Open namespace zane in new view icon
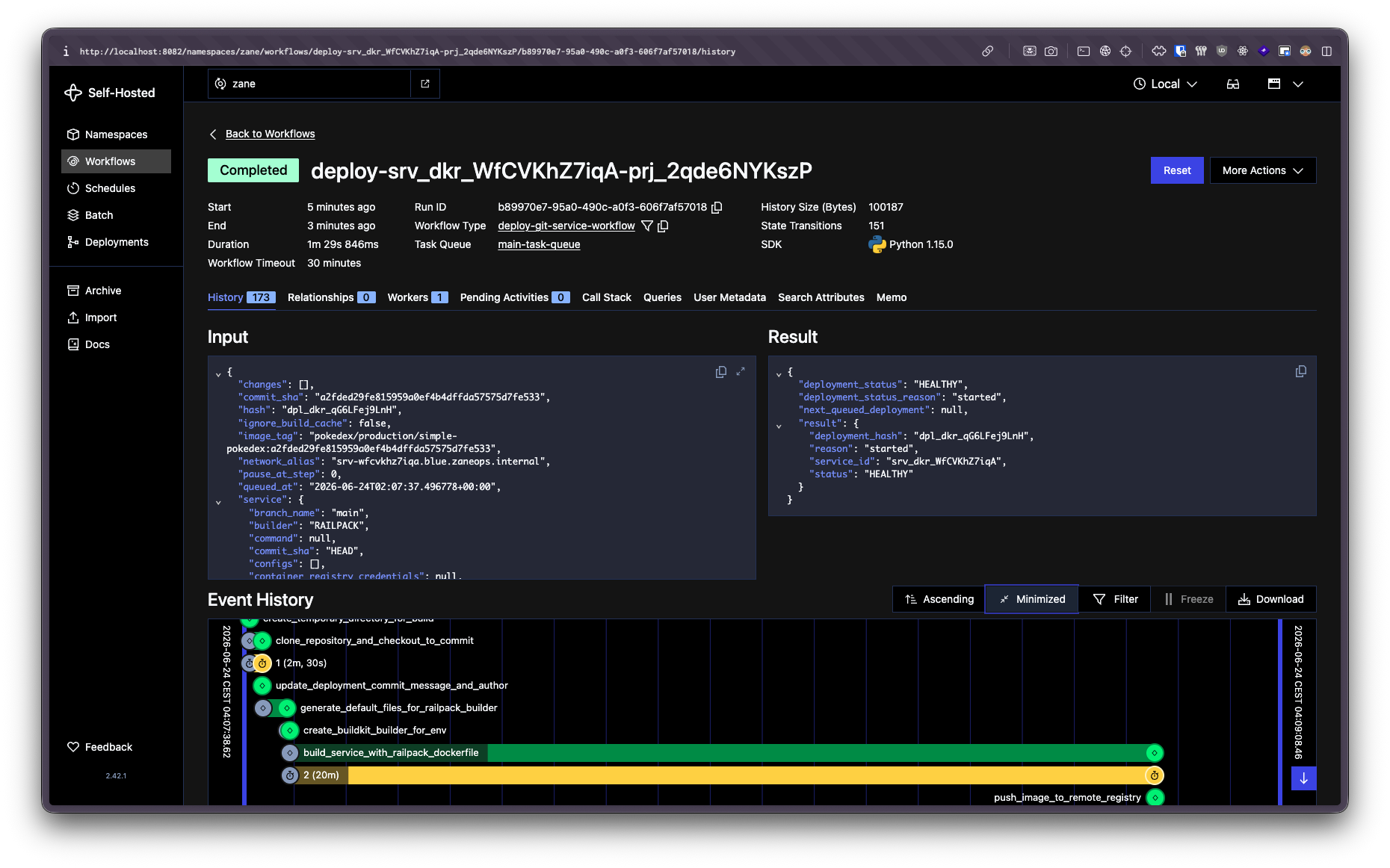 (425, 84)
